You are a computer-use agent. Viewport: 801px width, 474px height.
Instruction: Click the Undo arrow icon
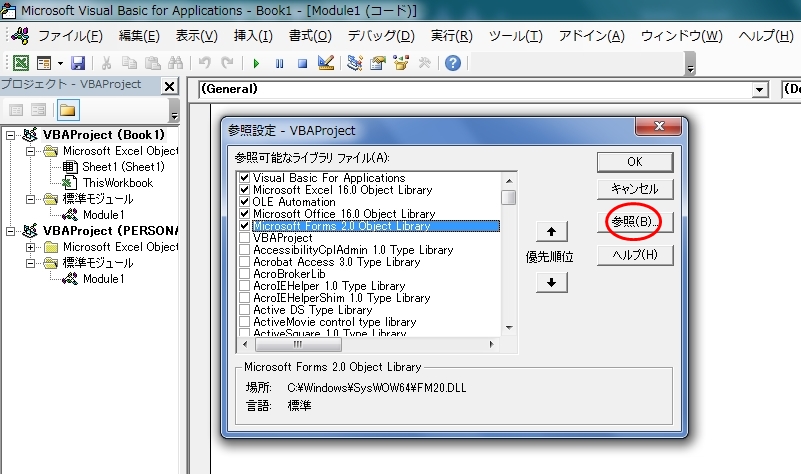click(205, 63)
